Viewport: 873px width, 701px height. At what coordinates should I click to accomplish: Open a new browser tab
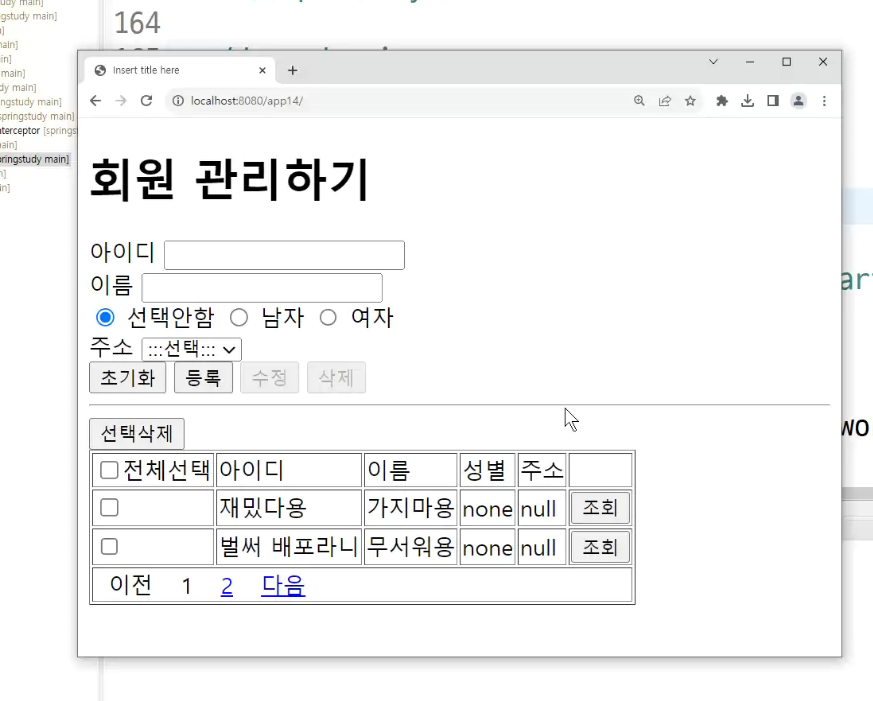coord(293,70)
